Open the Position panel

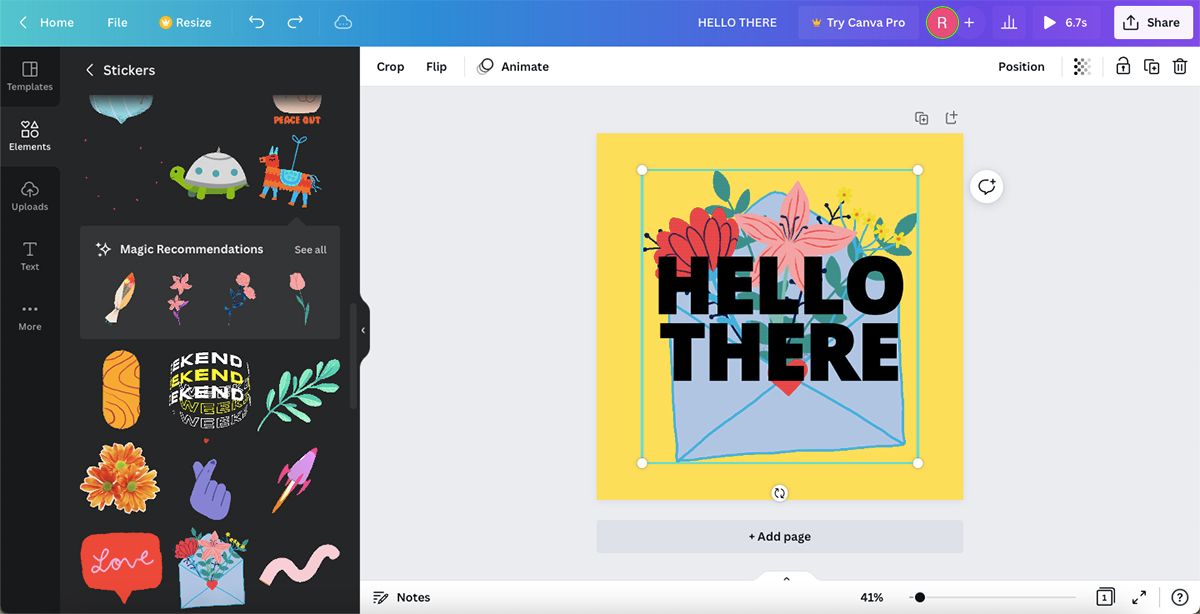pyautogui.click(x=1021, y=67)
